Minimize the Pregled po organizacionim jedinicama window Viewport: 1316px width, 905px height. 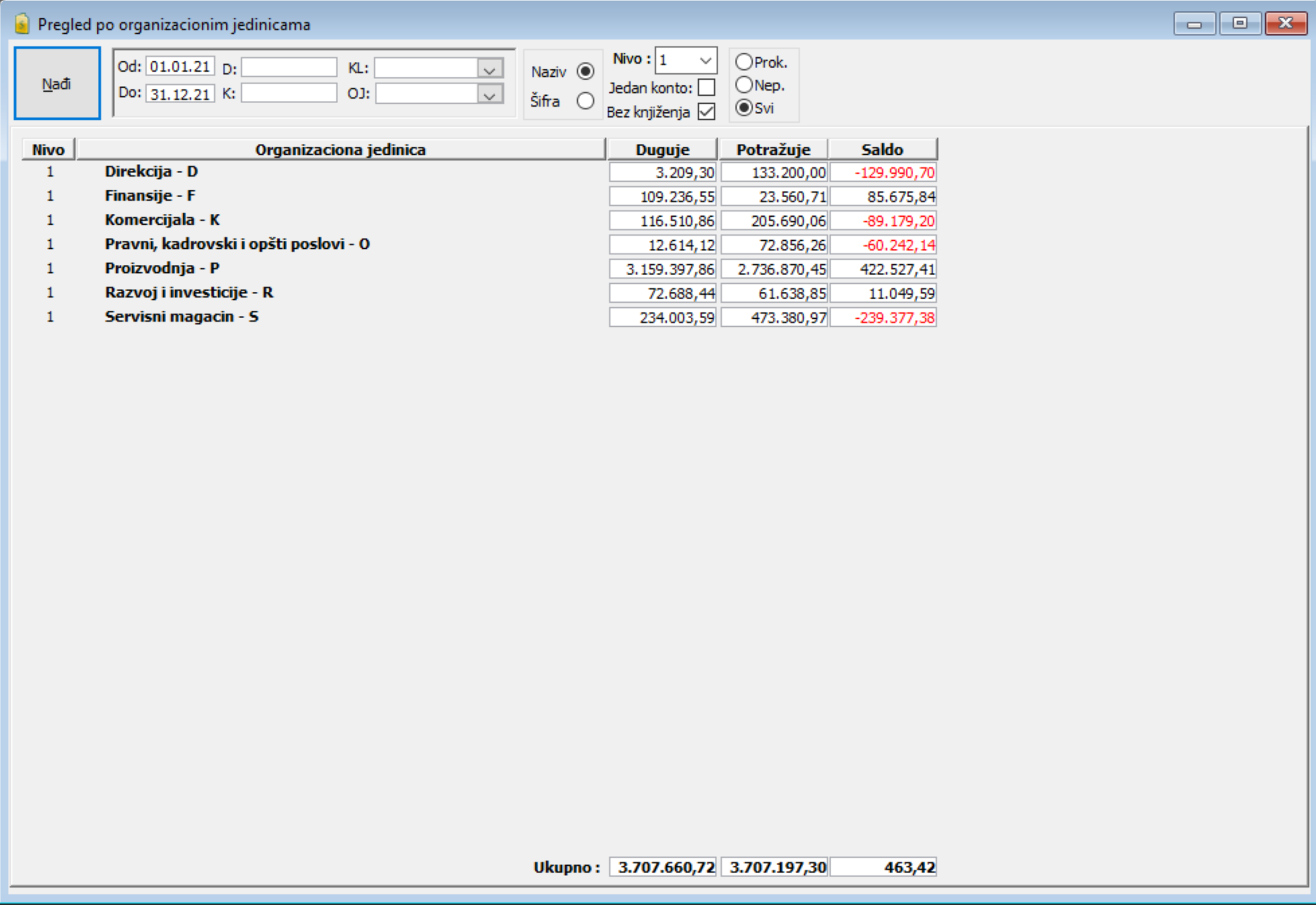click(1195, 24)
